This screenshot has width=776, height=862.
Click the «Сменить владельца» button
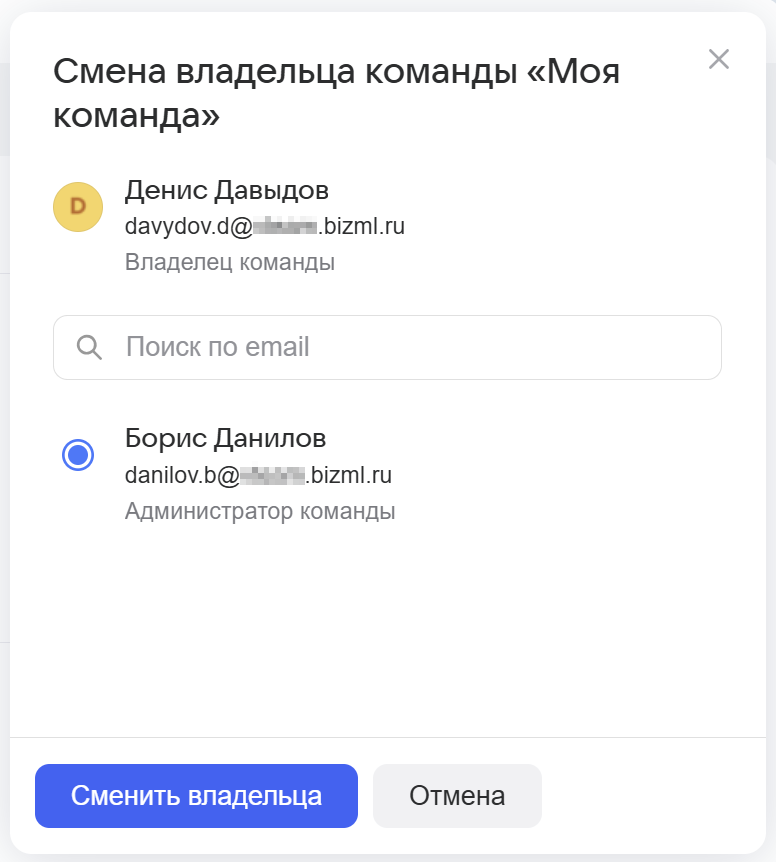click(196, 796)
